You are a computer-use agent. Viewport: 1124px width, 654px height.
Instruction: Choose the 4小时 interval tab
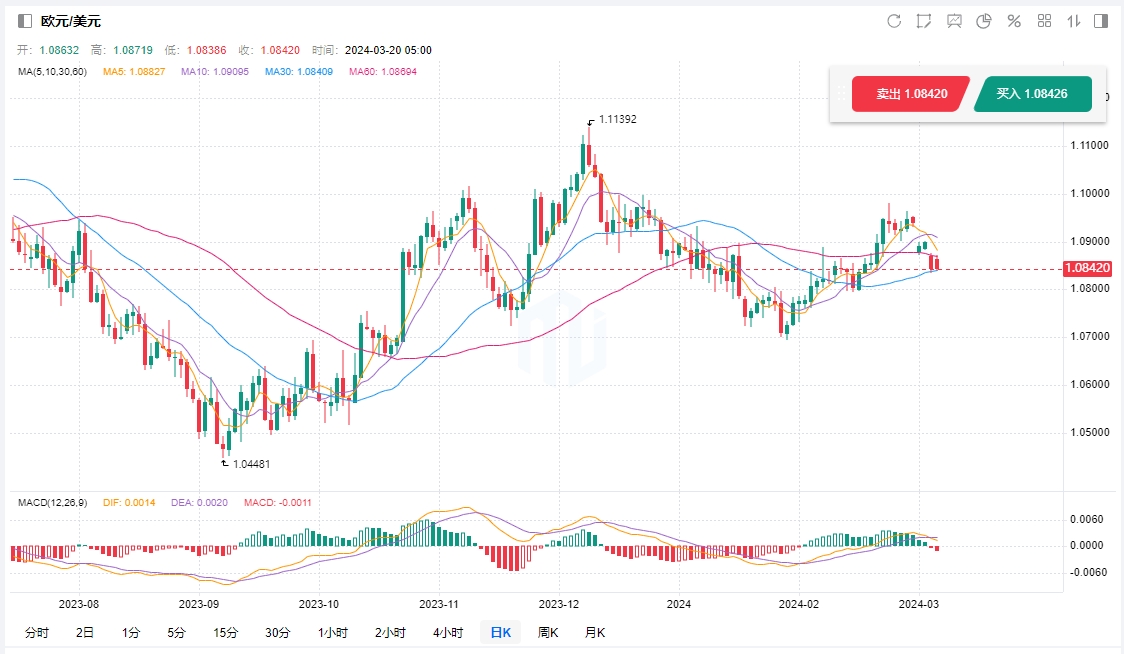pos(448,632)
